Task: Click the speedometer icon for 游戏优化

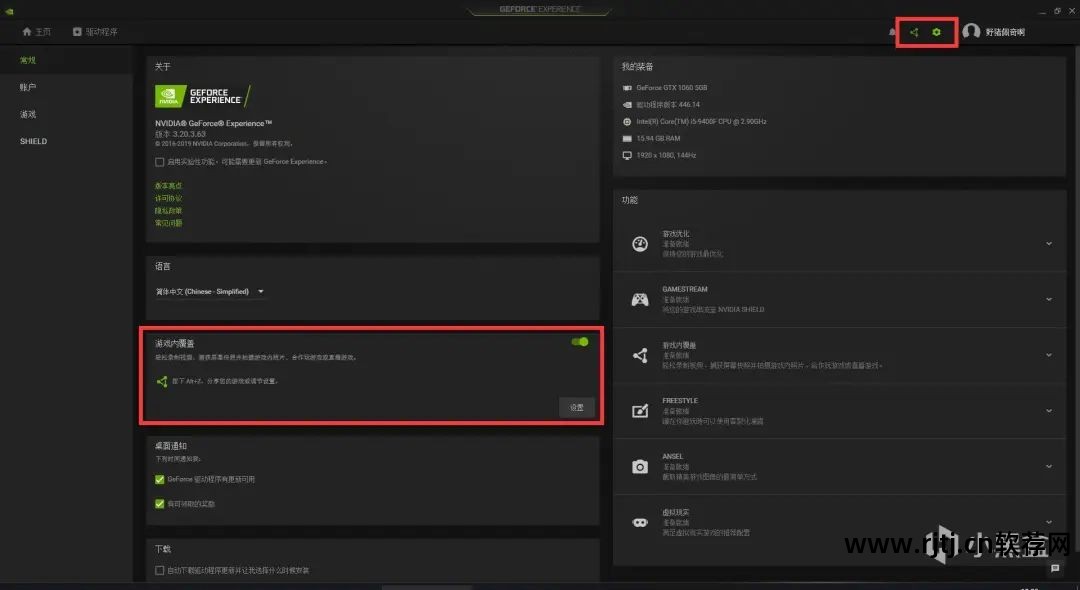Action: 640,244
